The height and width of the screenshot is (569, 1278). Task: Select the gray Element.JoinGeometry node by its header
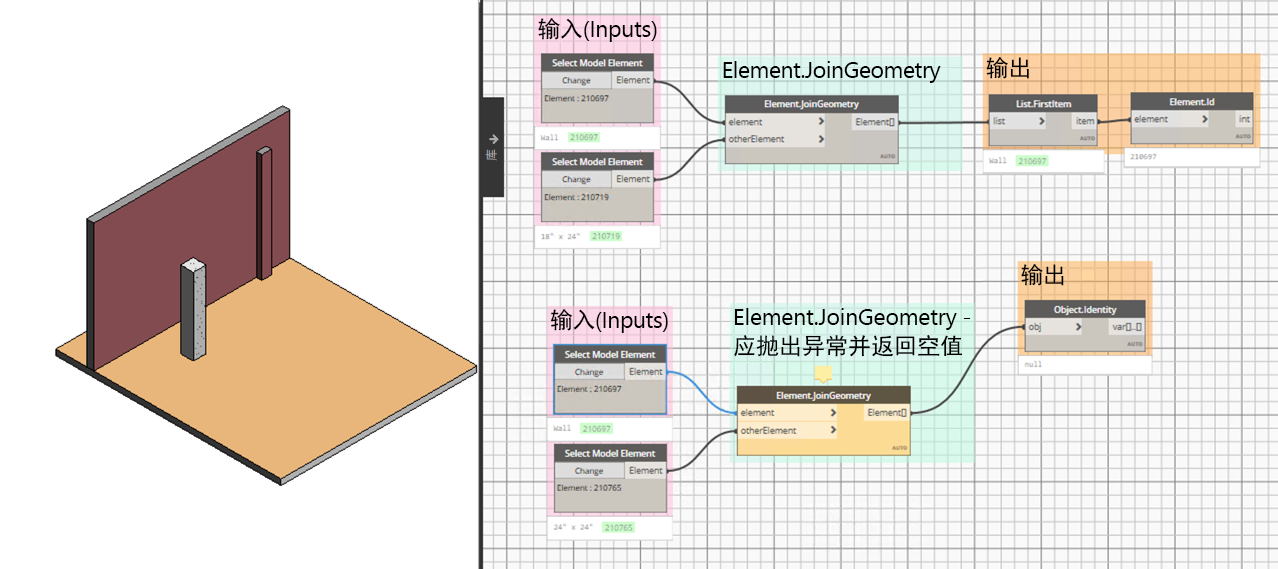[x=811, y=104]
